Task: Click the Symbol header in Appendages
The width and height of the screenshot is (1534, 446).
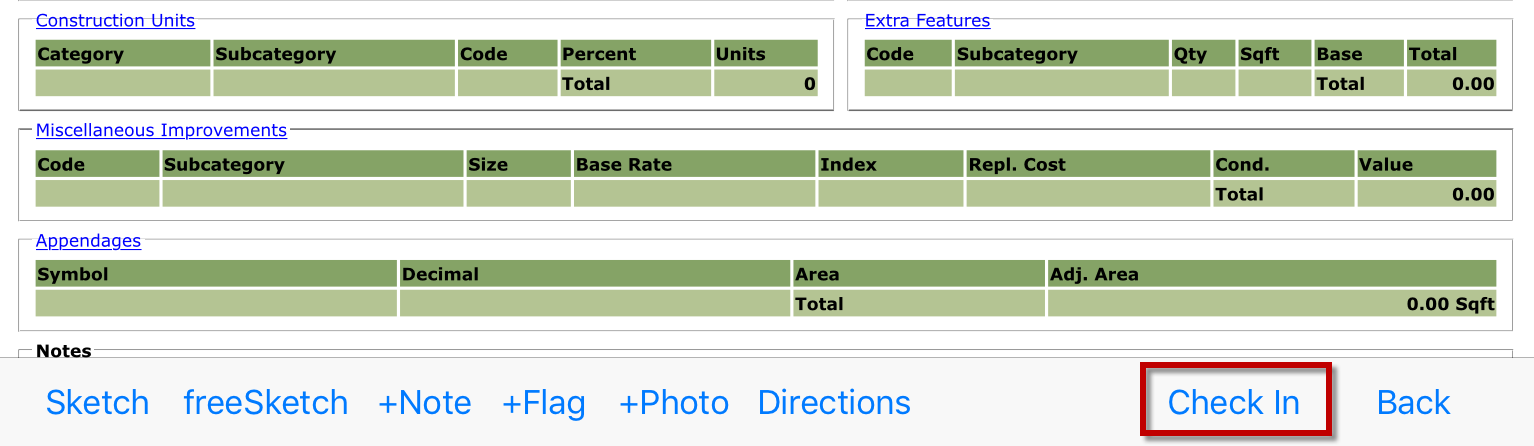Action: click(216, 274)
